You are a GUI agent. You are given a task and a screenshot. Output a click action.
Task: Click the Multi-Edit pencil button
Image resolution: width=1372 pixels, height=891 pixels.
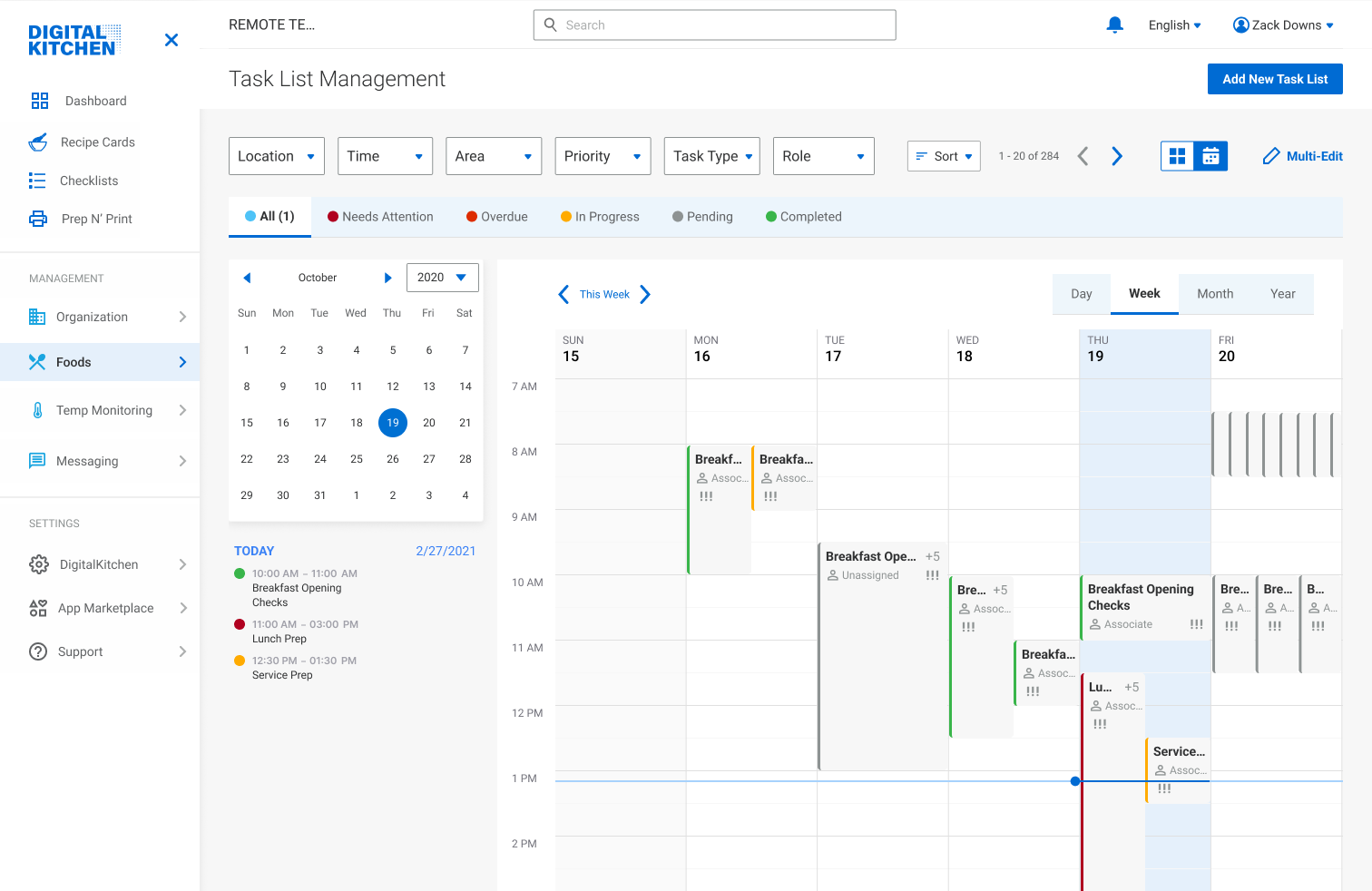click(x=1302, y=156)
